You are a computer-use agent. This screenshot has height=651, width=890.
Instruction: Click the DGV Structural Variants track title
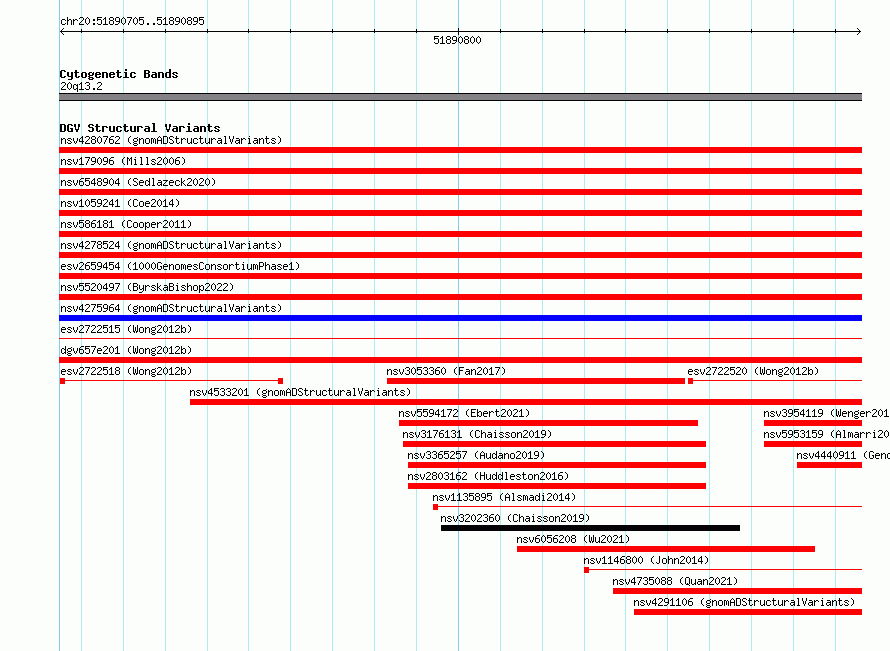(x=140, y=128)
